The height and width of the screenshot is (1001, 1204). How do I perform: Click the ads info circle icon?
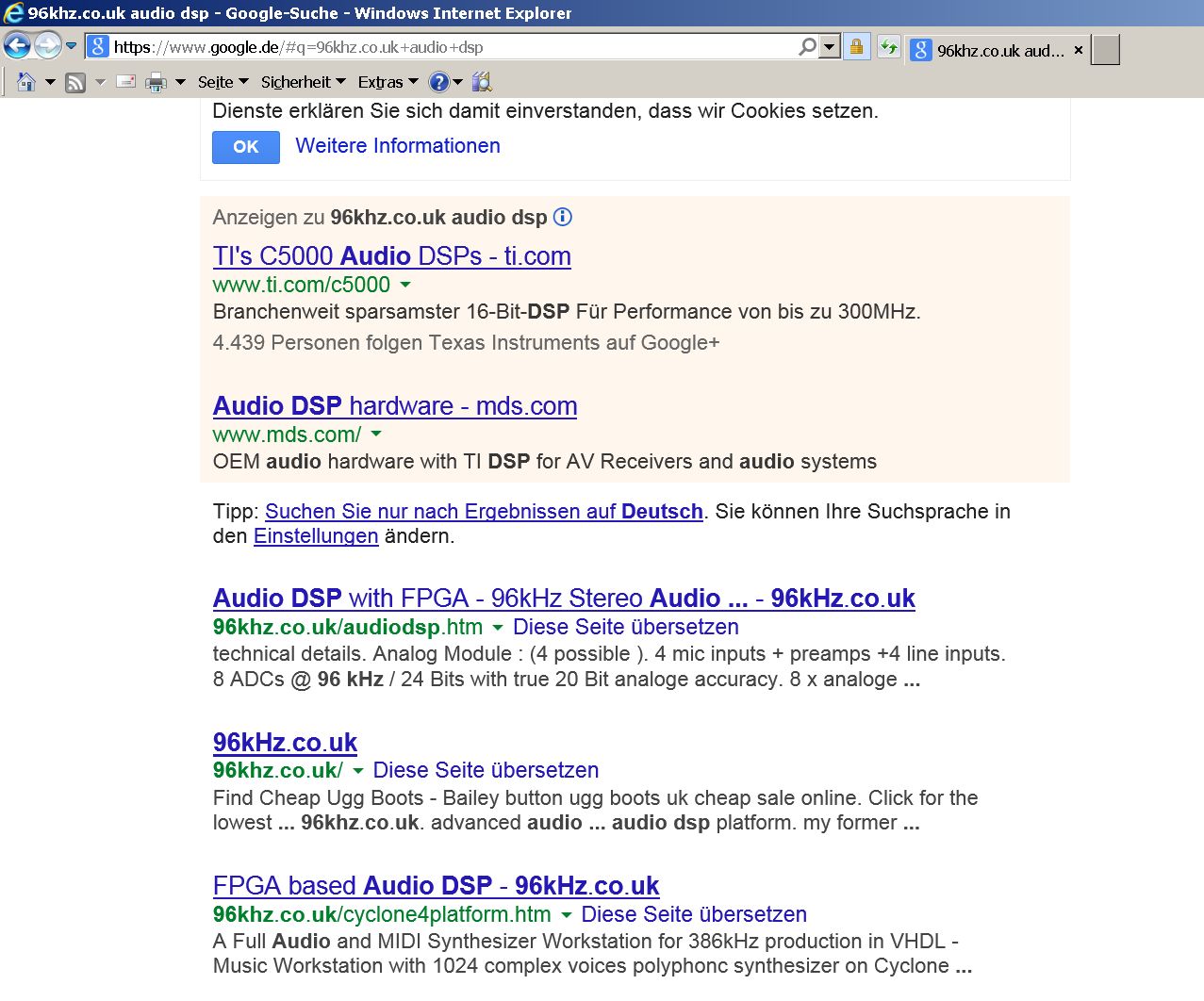coord(563,217)
